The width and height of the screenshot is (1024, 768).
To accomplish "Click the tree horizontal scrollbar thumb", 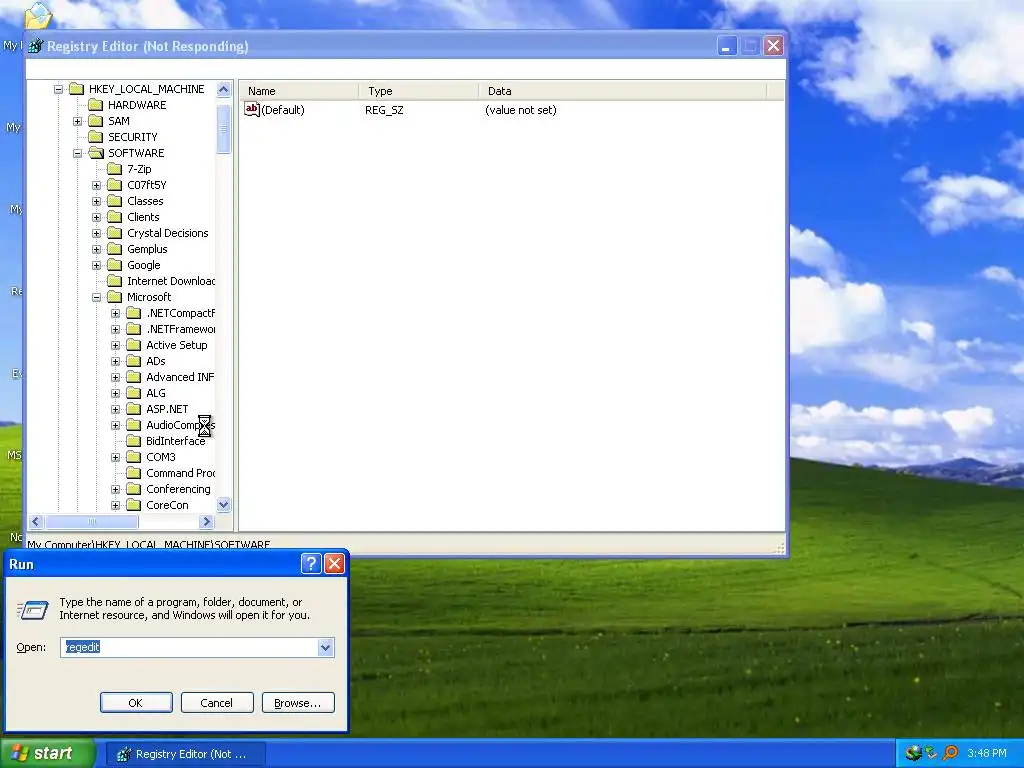I will (91, 521).
